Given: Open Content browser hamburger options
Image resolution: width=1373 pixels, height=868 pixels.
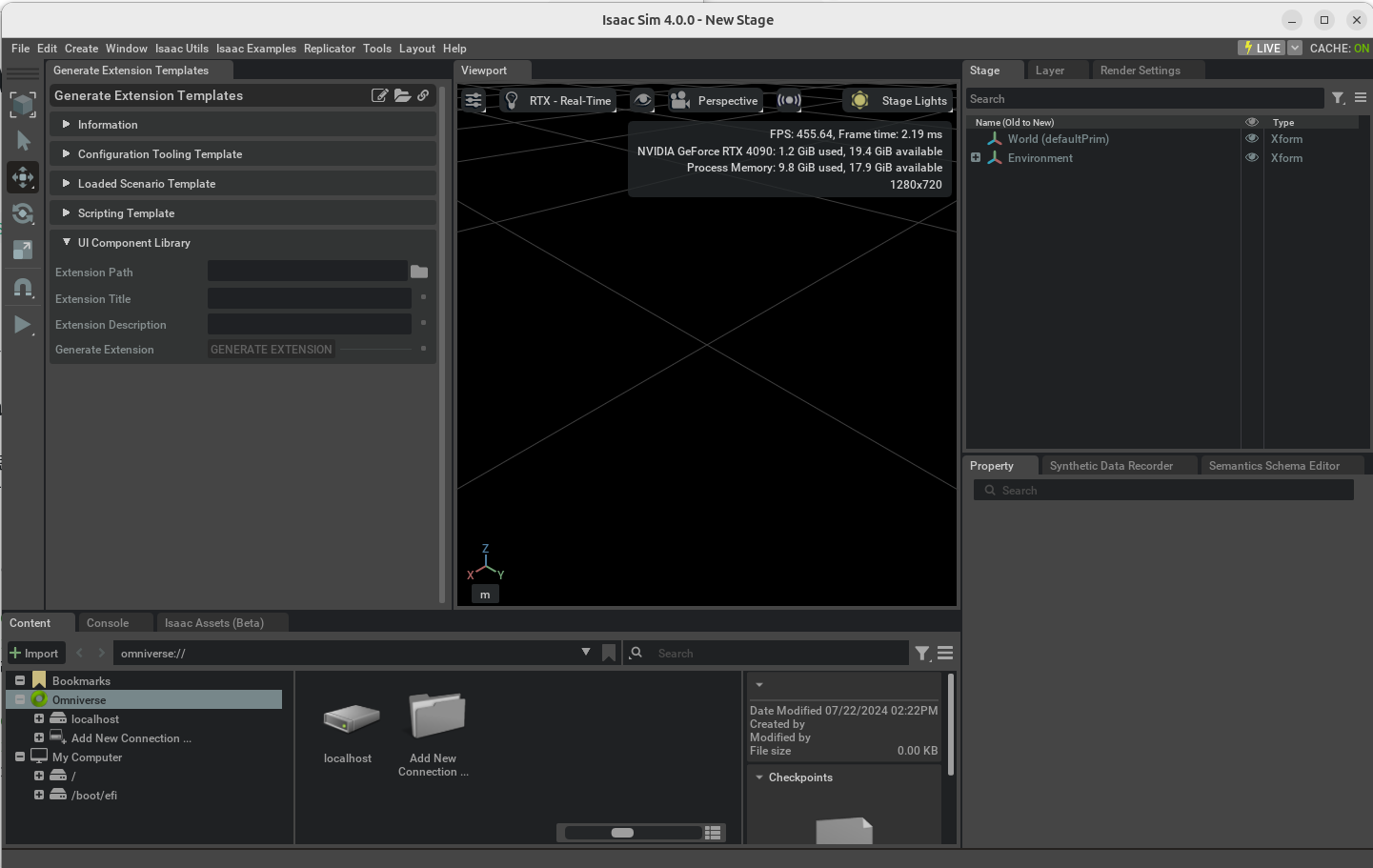Looking at the screenshot, I should pos(945,654).
